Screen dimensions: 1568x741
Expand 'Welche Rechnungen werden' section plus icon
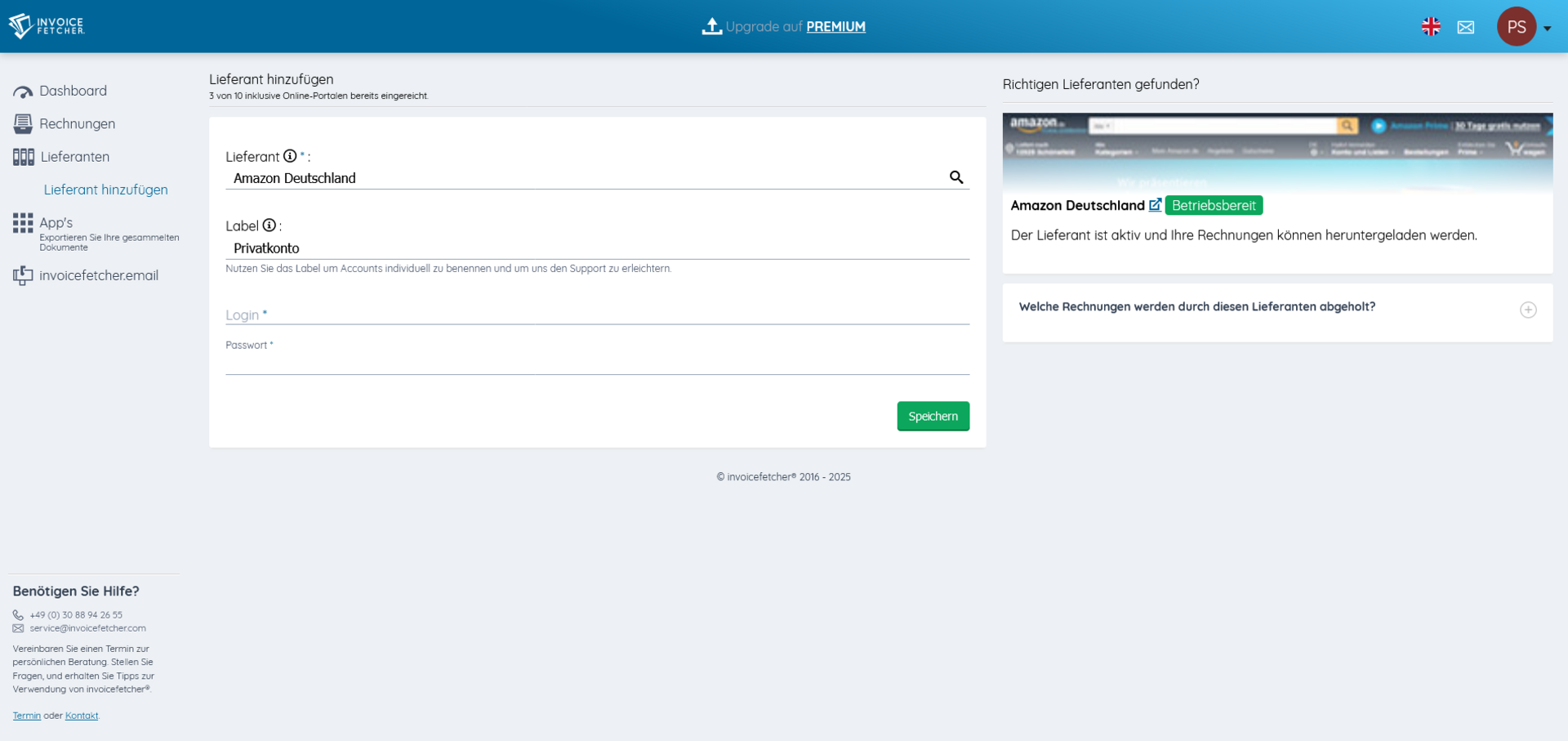(1528, 310)
